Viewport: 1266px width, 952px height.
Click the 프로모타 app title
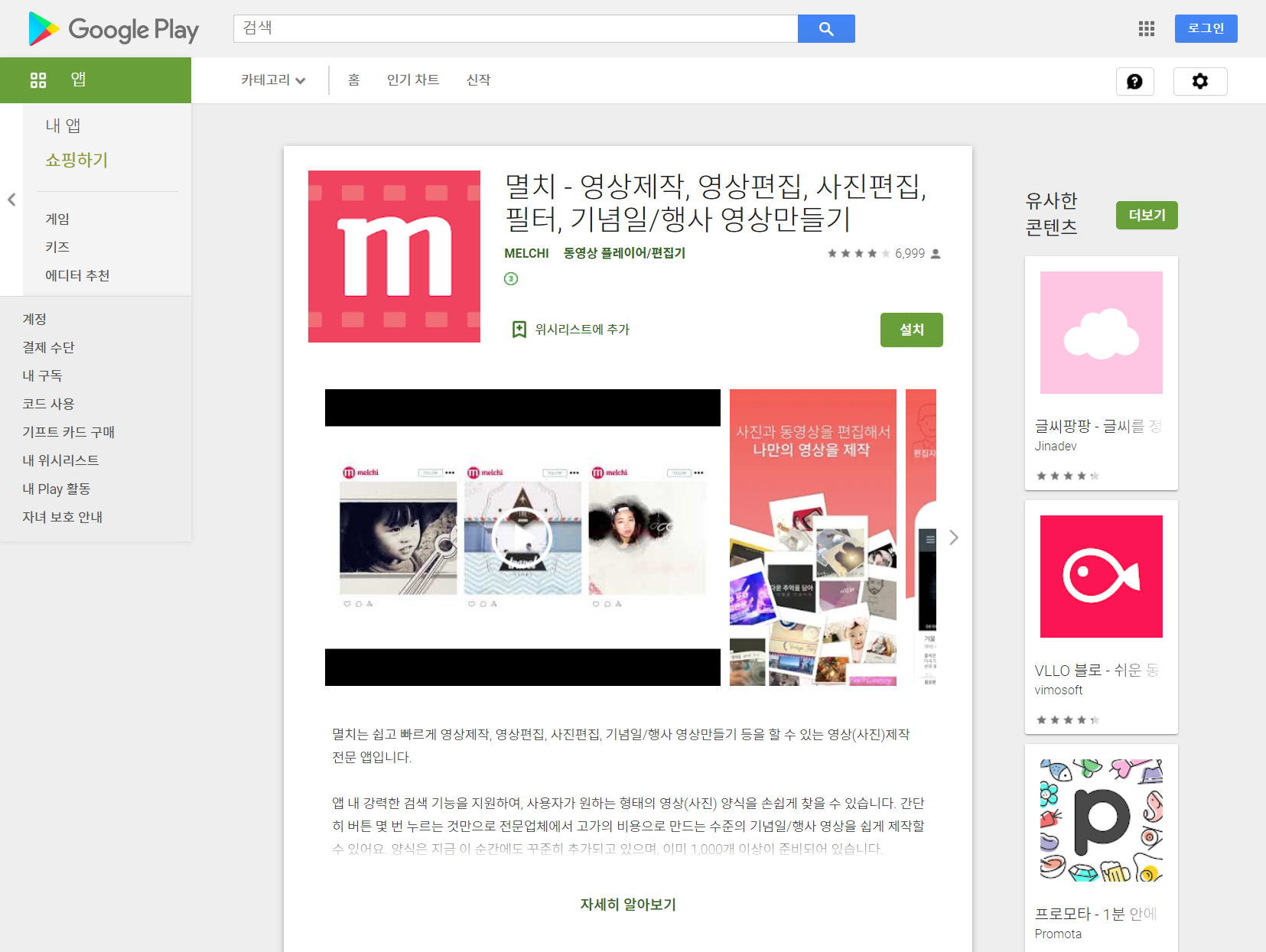(1095, 914)
